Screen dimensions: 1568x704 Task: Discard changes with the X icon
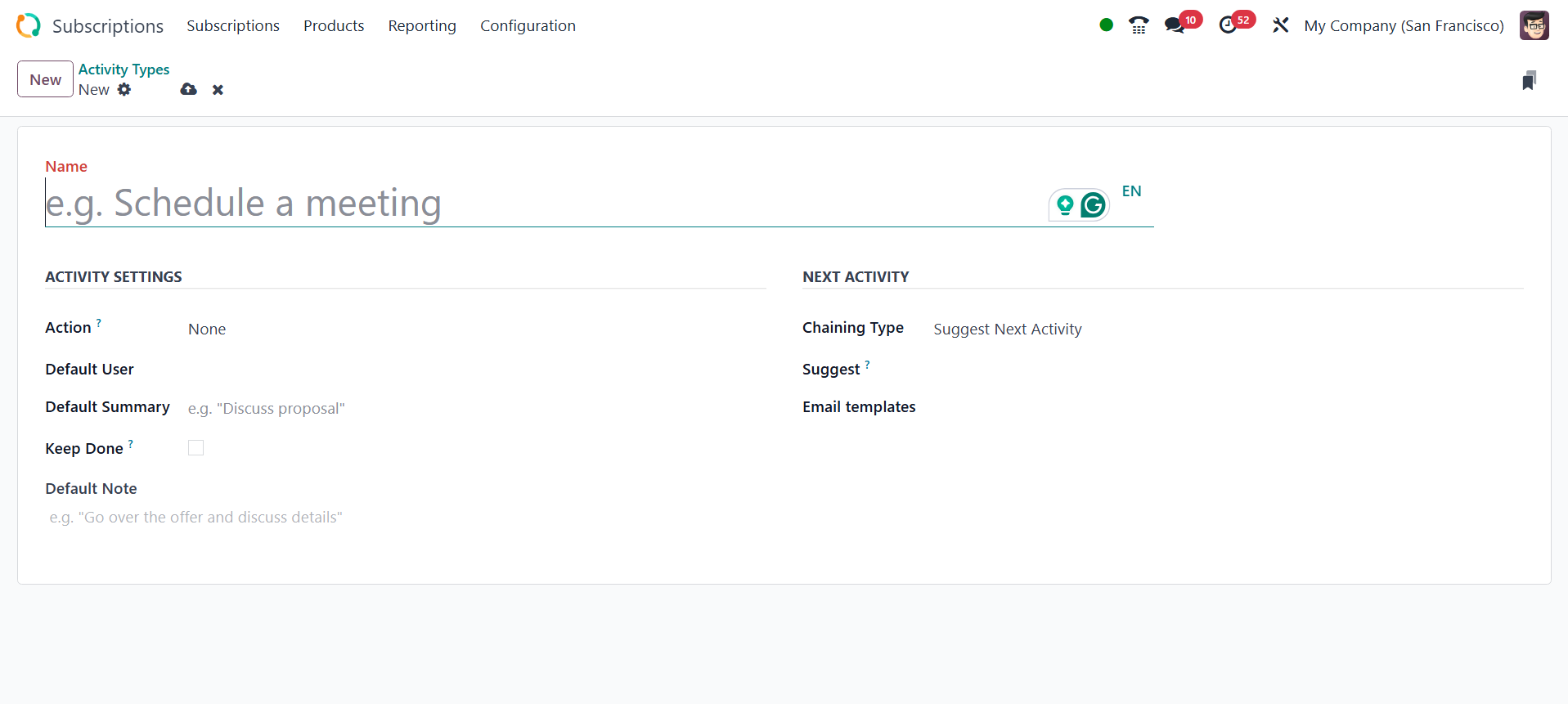pos(218,90)
